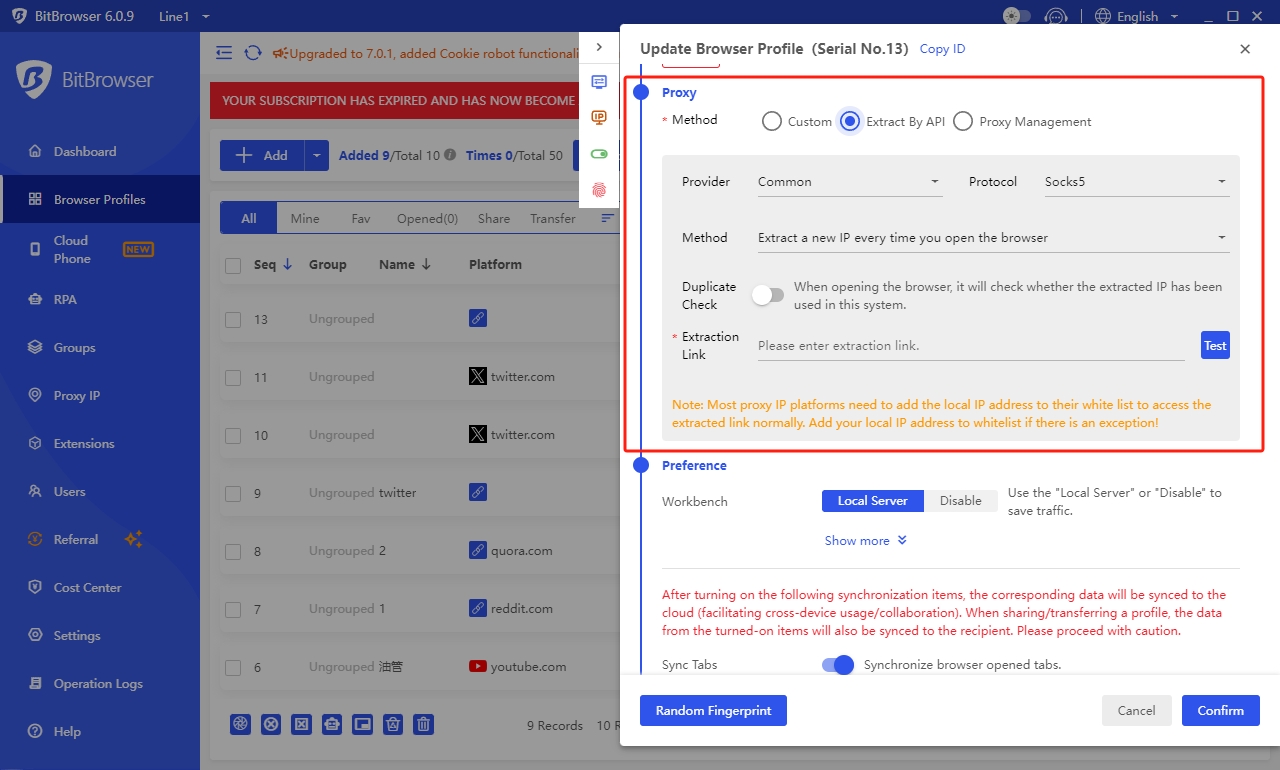Switch to the Mine tab
The height and width of the screenshot is (770, 1280).
click(305, 218)
